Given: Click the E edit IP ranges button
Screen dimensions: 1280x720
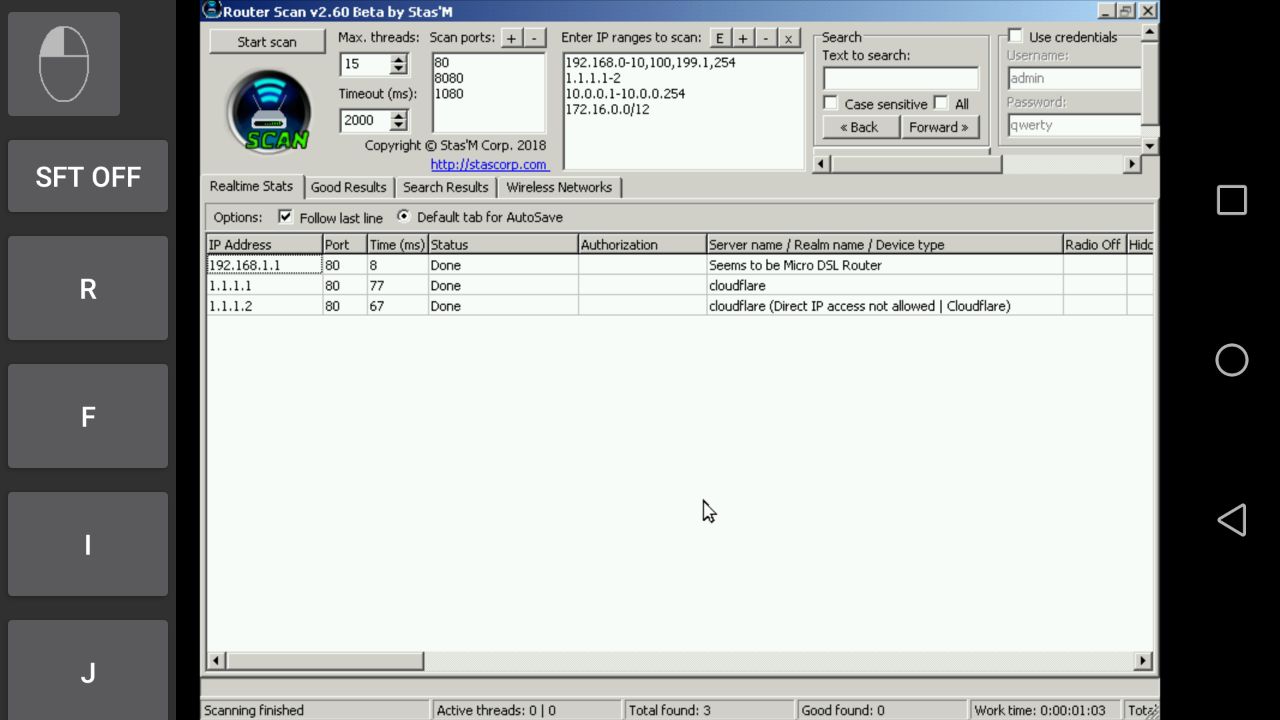Looking at the screenshot, I should pos(720,38).
